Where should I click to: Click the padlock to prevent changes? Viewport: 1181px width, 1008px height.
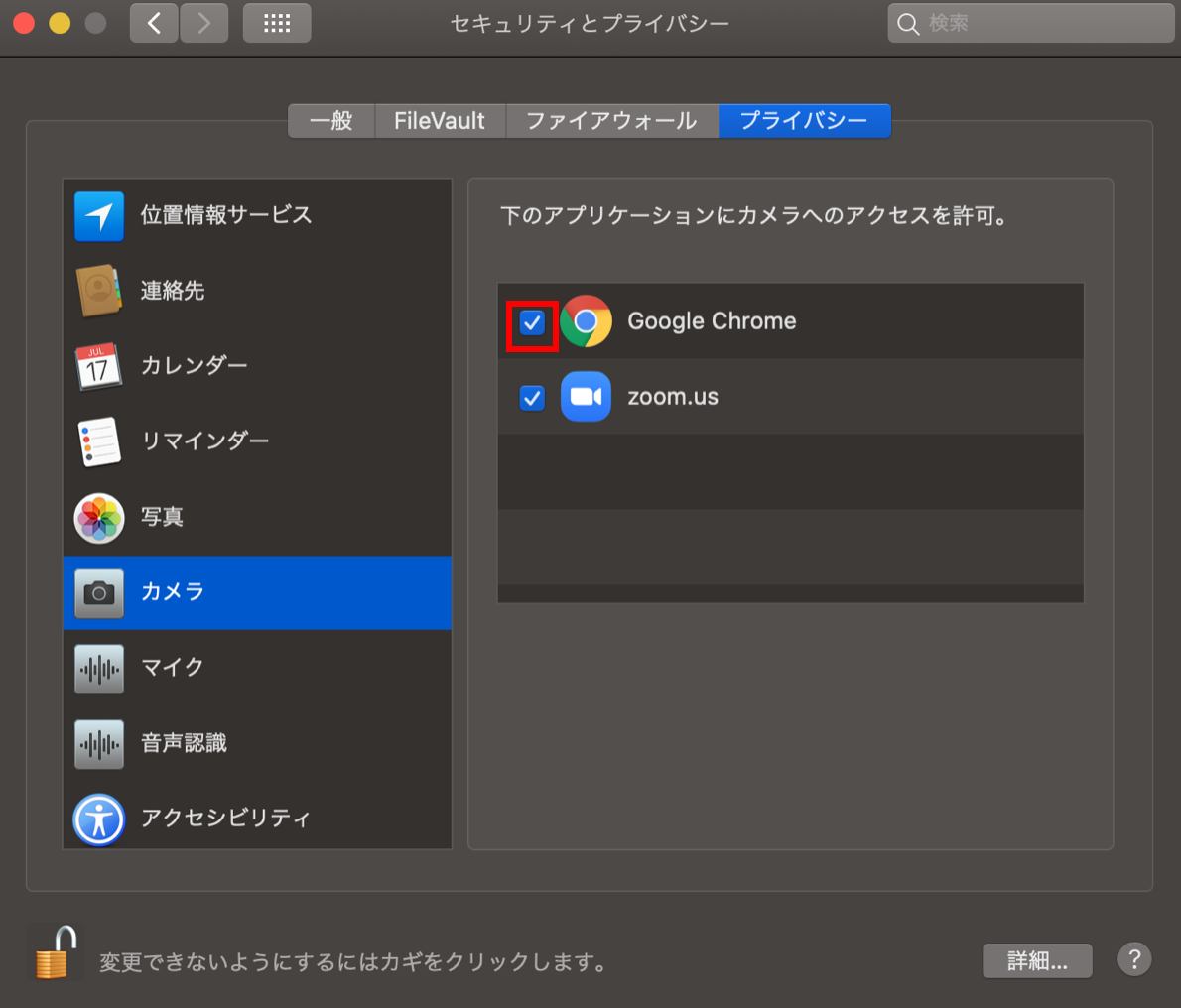coord(57,953)
